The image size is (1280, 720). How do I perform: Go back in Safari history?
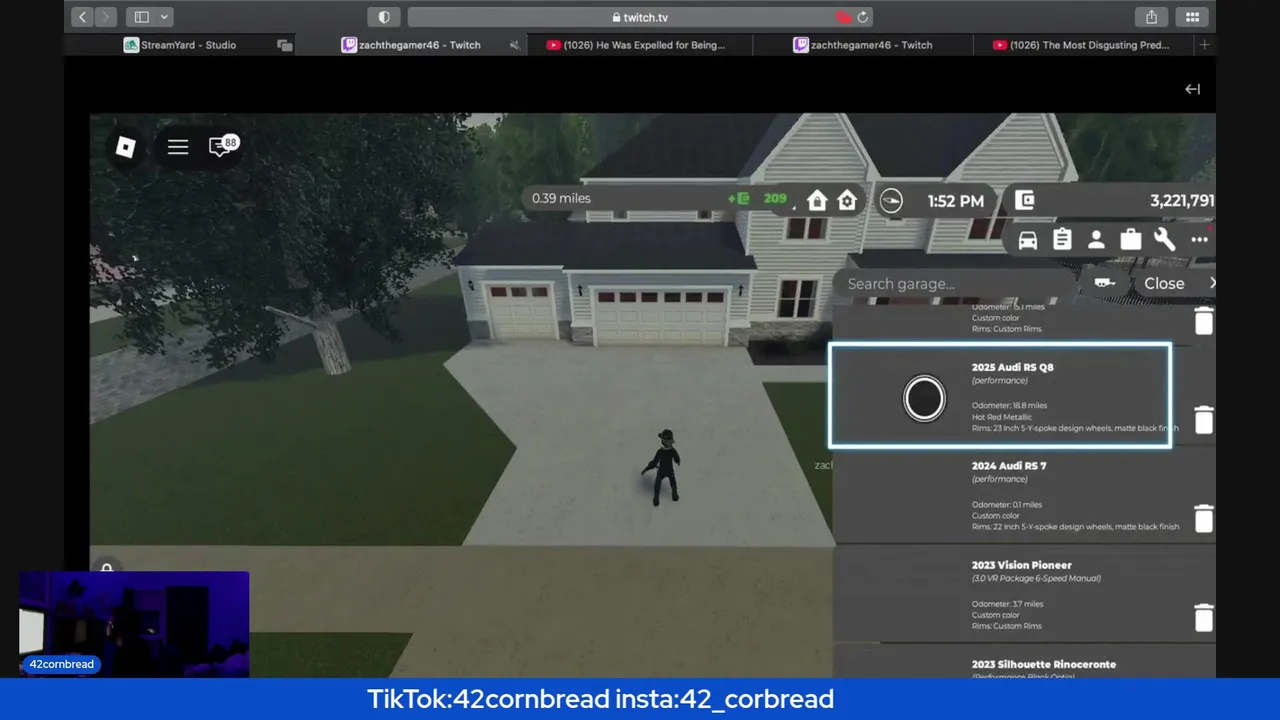coord(82,17)
